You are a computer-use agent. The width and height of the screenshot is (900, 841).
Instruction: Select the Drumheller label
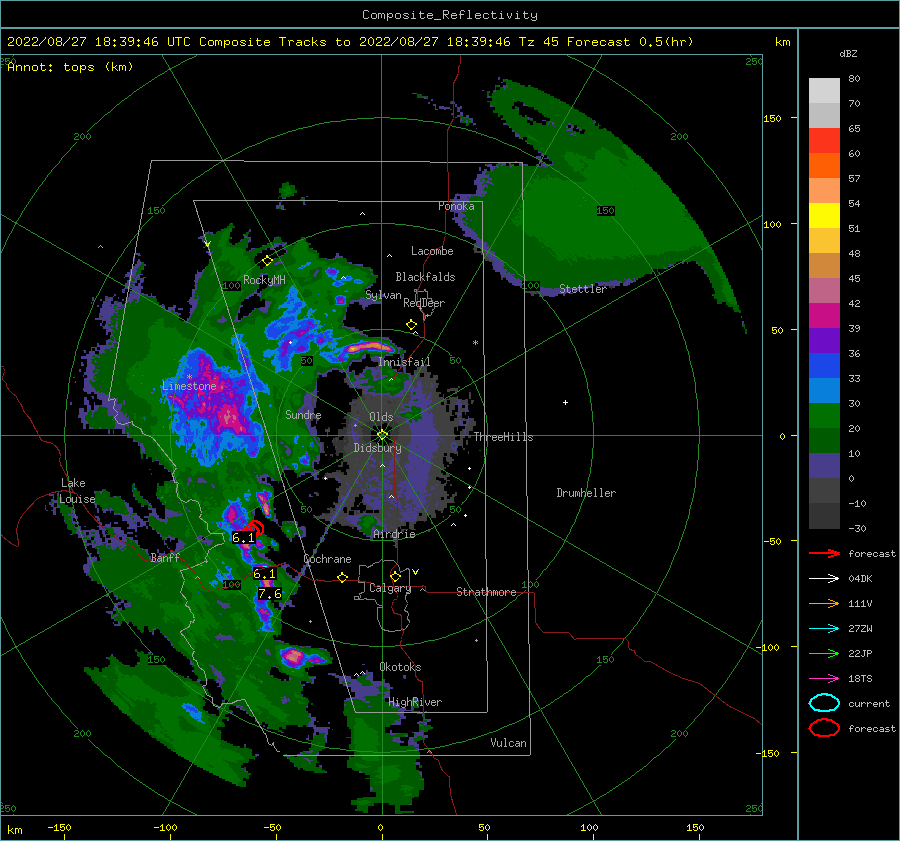(586, 493)
